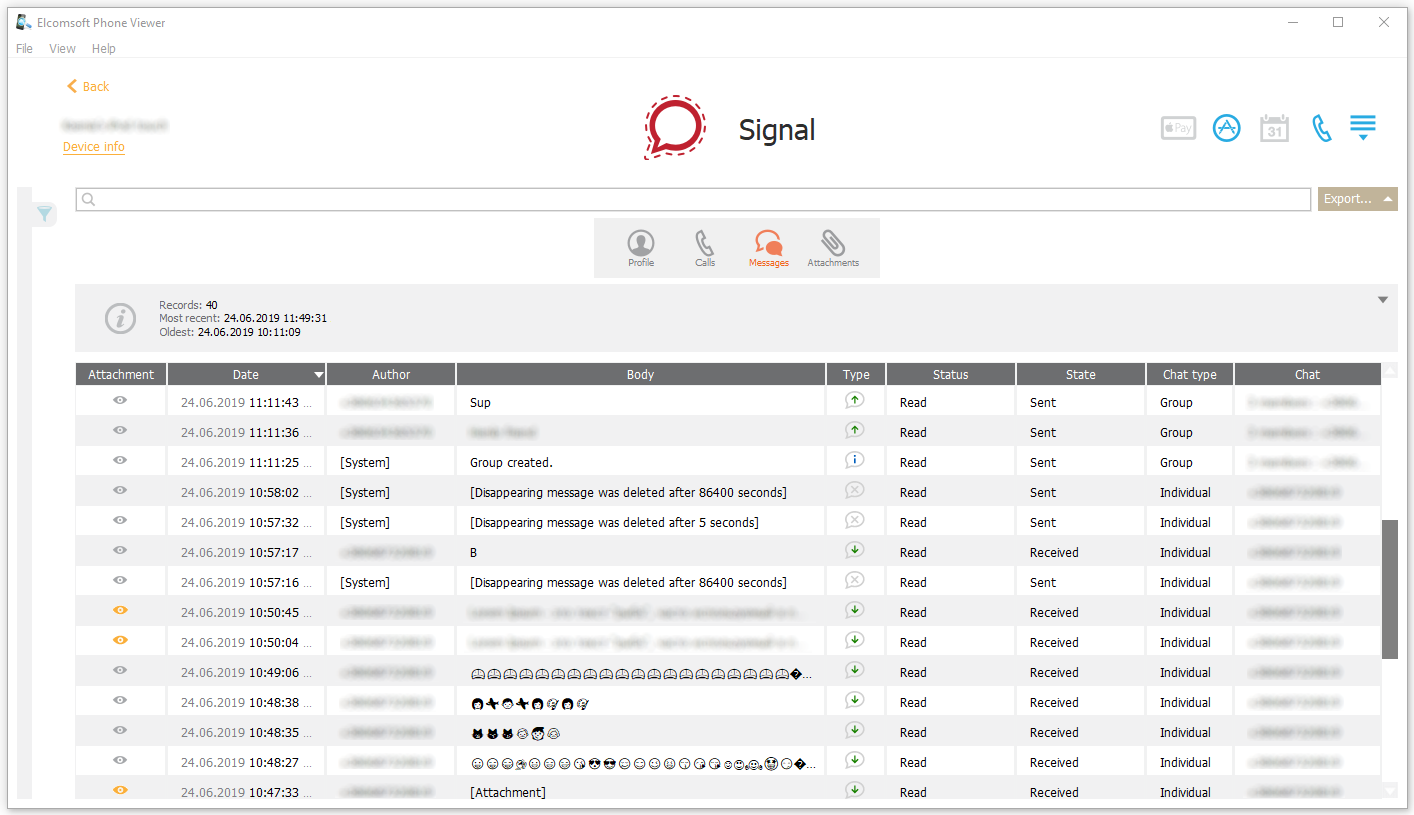Go Back to previous page
This screenshot has height=815, width=1414.
click(x=88, y=87)
